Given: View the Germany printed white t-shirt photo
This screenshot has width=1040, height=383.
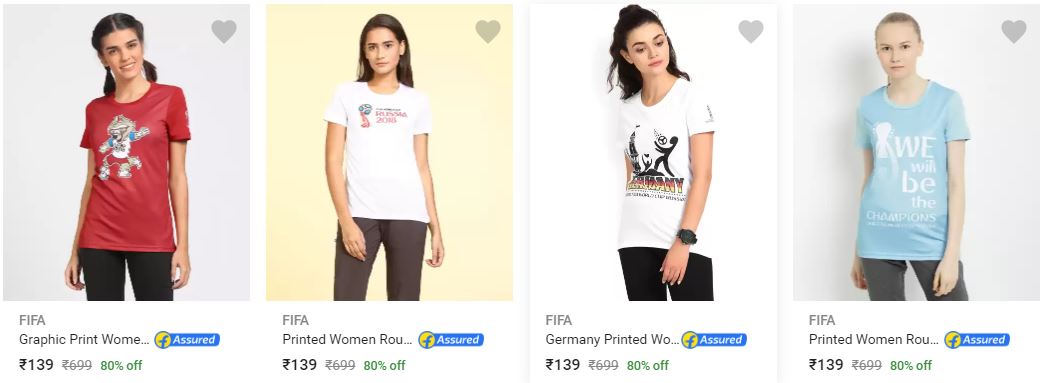Looking at the screenshot, I should coord(653,153).
